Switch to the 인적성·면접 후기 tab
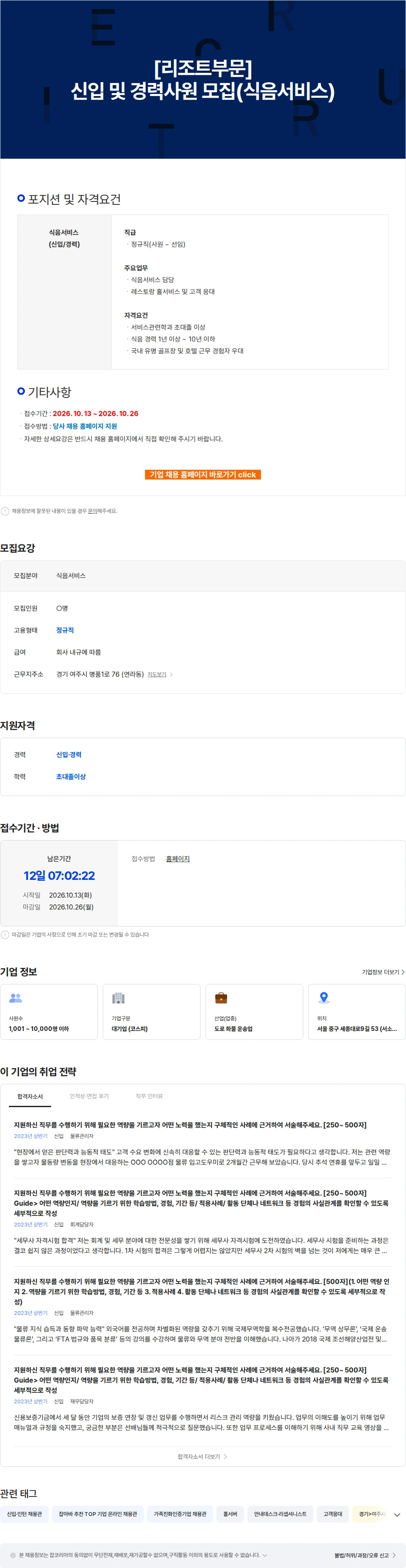The height and width of the screenshot is (1568, 406). tap(89, 1096)
